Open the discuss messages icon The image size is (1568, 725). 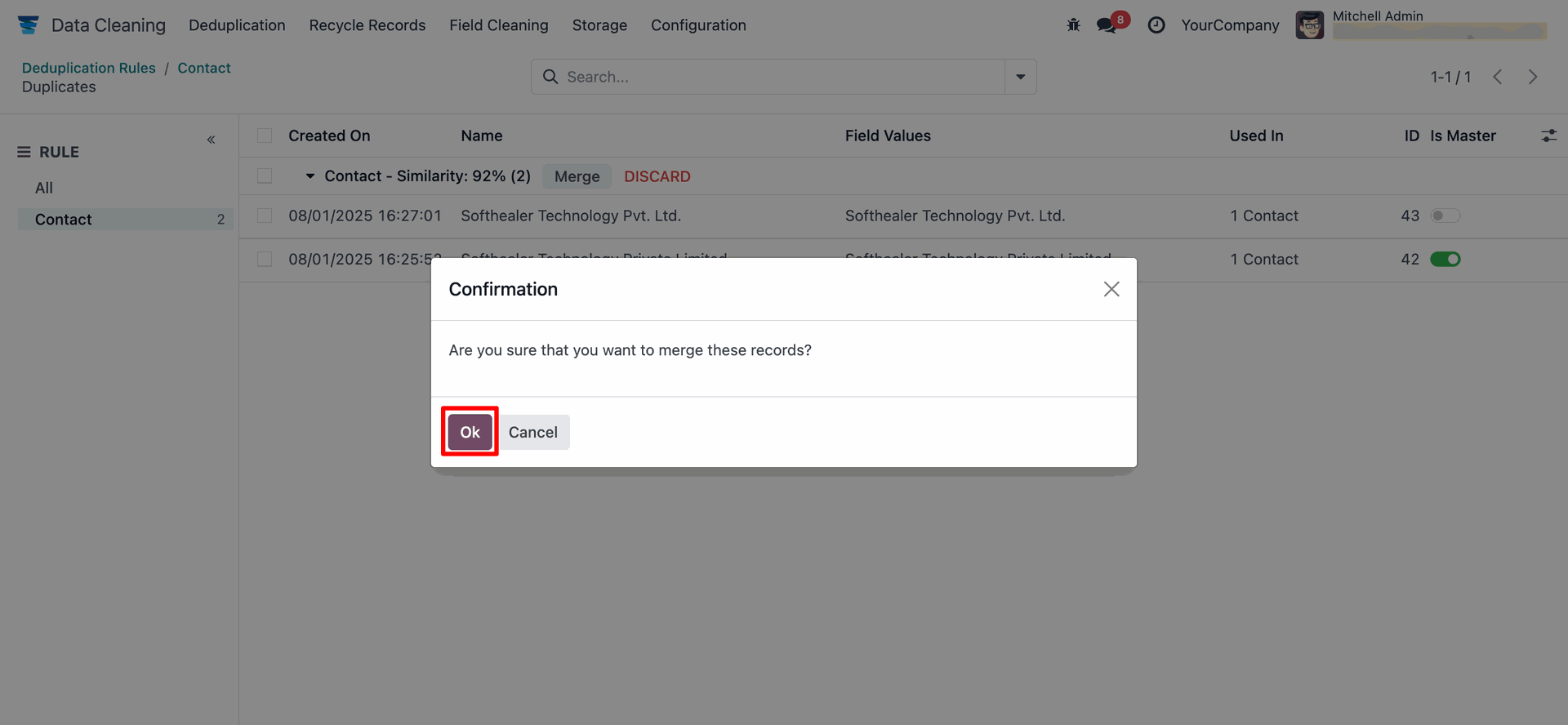[1107, 25]
